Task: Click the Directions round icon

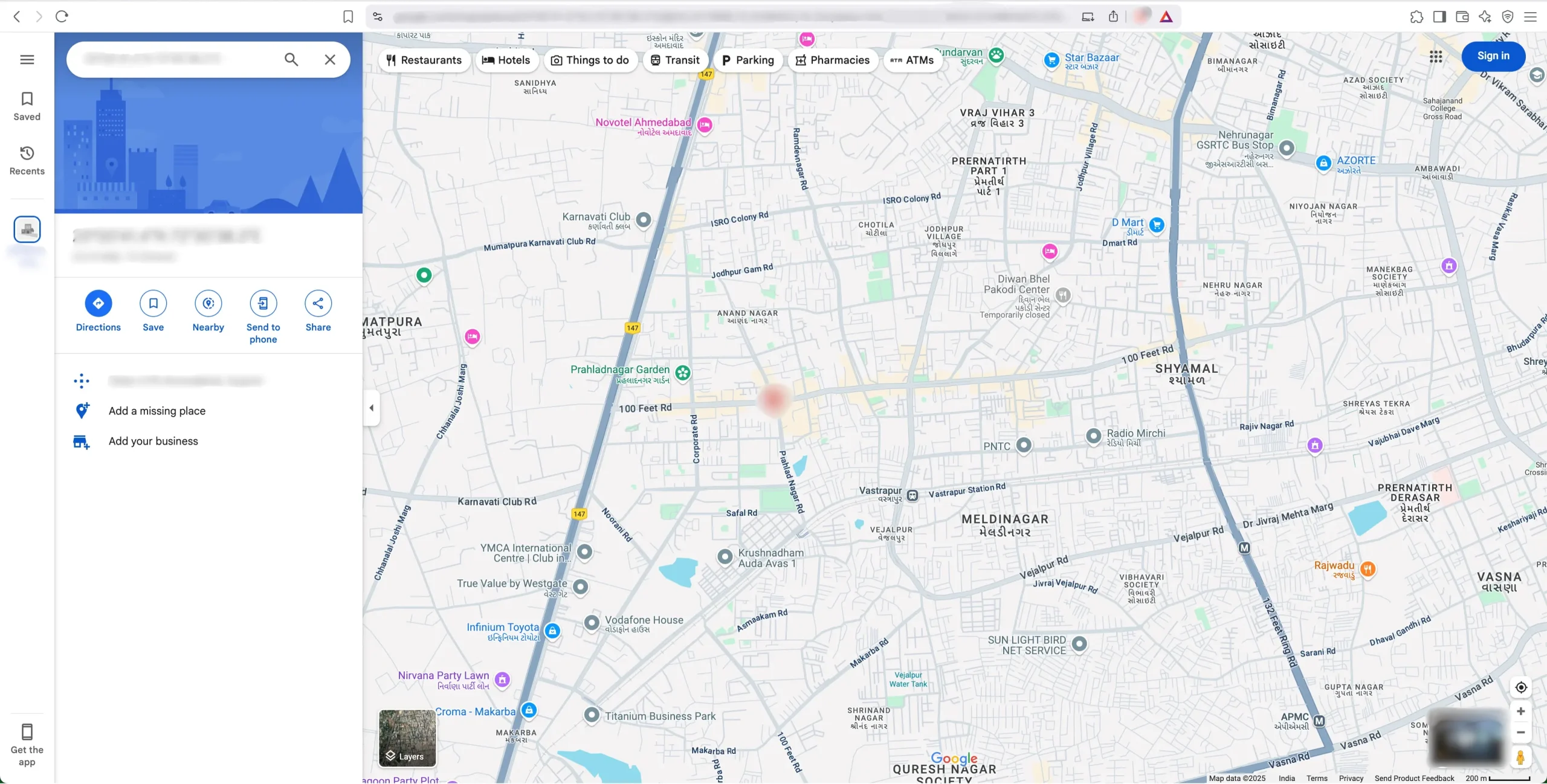Action: (x=99, y=303)
